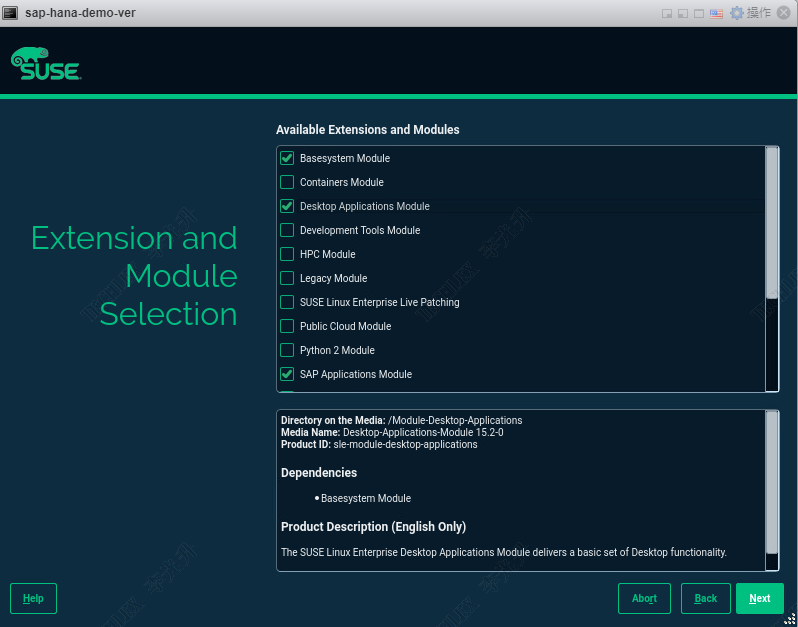The height and width of the screenshot is (627, 798).
Task: Tick the Legacy Module checkbox
Action: point(287,278)
